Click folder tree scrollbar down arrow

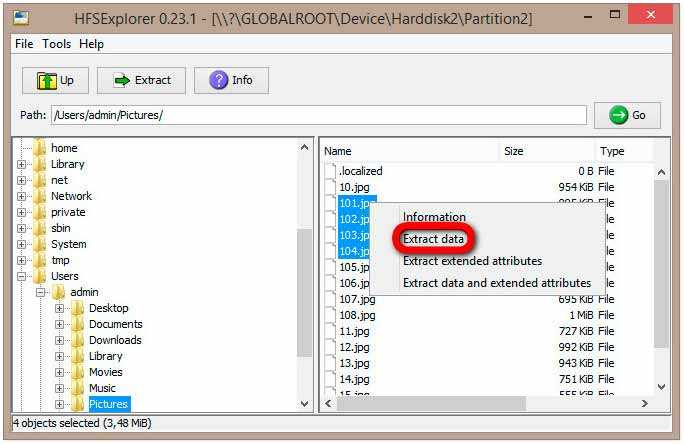point(305,404)
